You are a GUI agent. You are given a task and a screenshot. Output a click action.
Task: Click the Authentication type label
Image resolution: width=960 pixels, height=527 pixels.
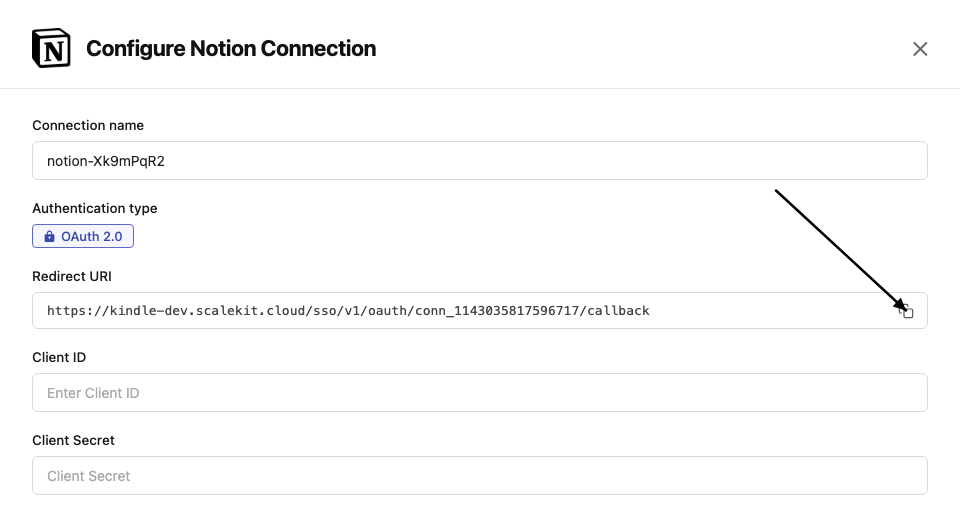point(95,209)
